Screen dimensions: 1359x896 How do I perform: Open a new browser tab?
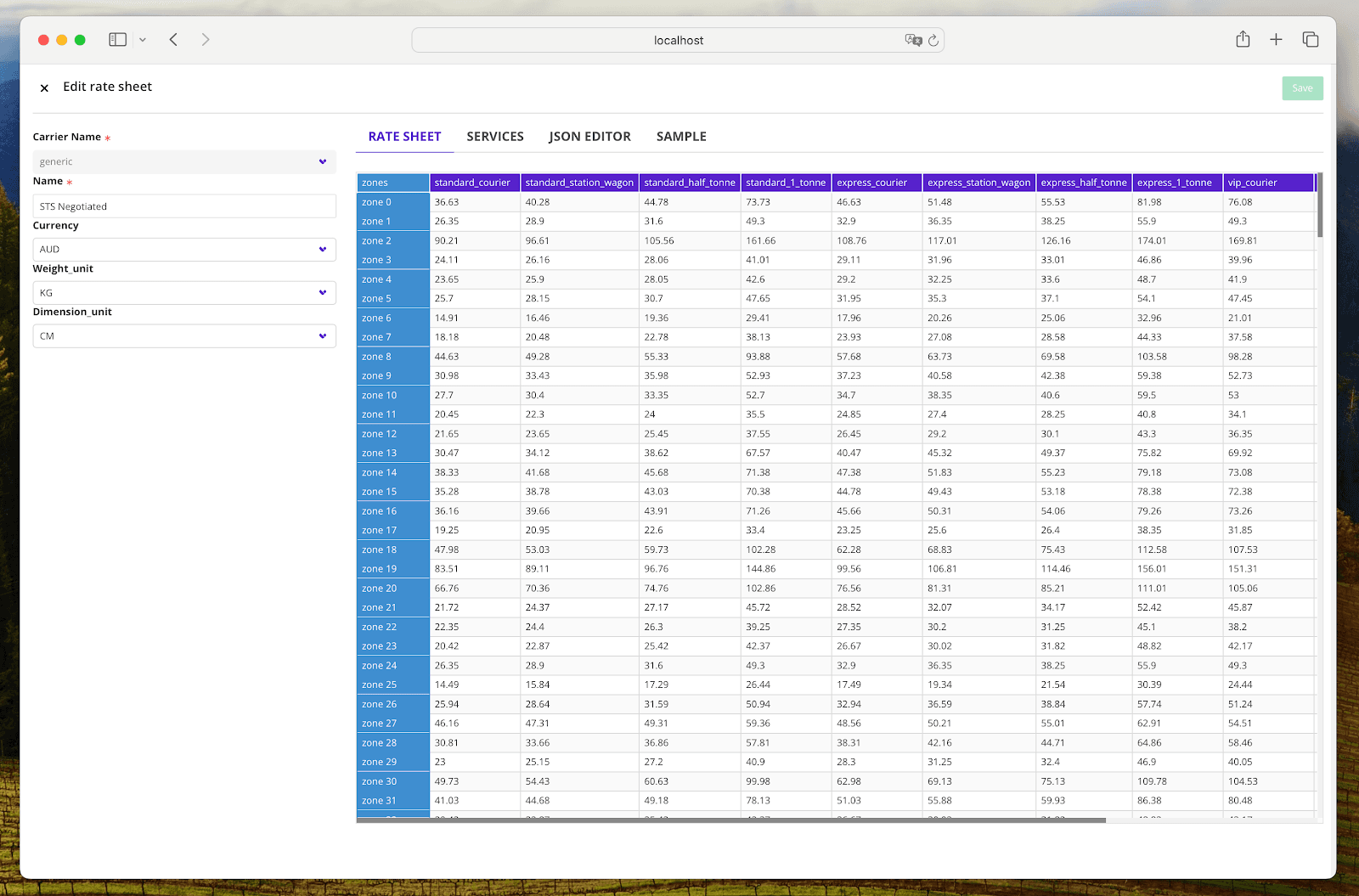(x=1276, y=39)
